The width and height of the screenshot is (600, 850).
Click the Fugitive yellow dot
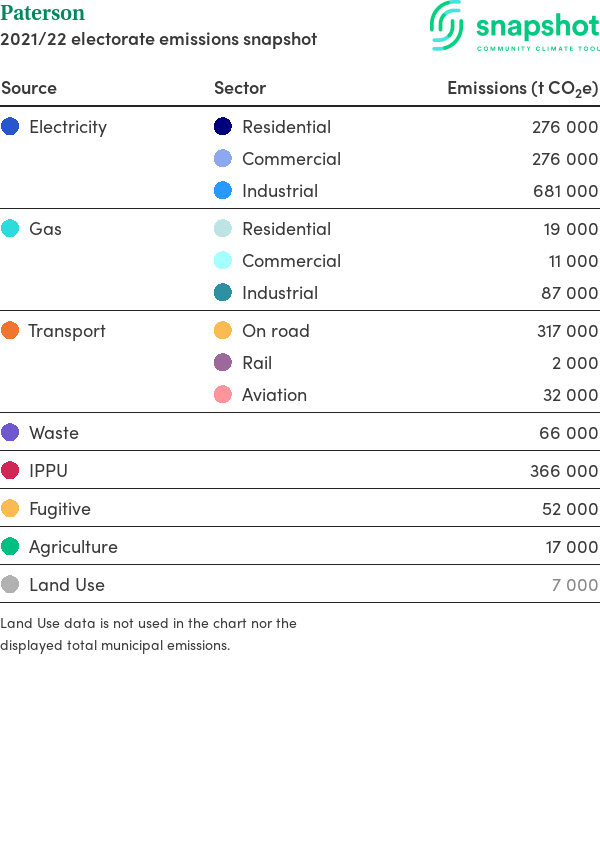(10, 508)
